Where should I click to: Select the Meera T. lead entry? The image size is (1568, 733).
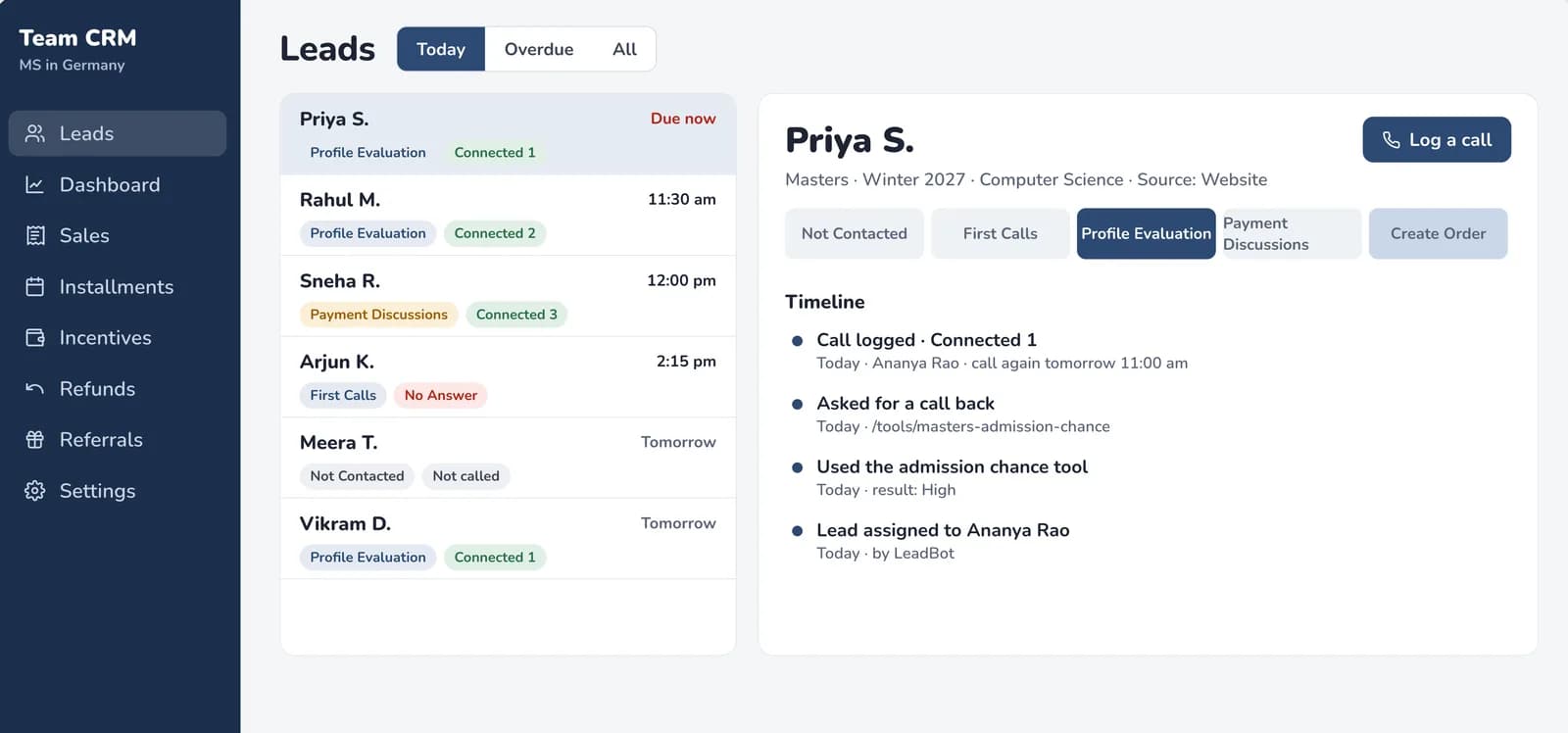coord(508,459)
